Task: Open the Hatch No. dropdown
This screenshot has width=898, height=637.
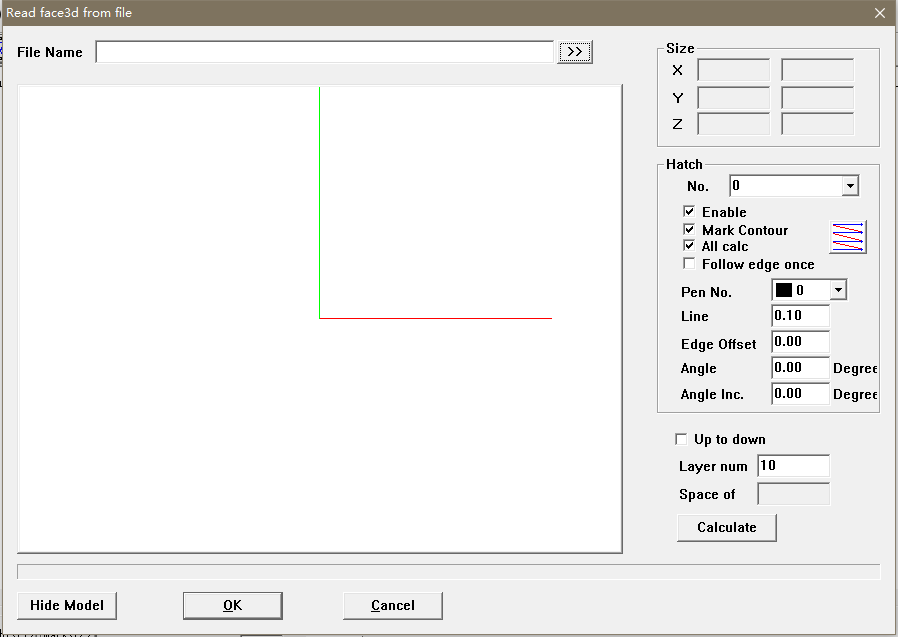Action: point(850,186)
